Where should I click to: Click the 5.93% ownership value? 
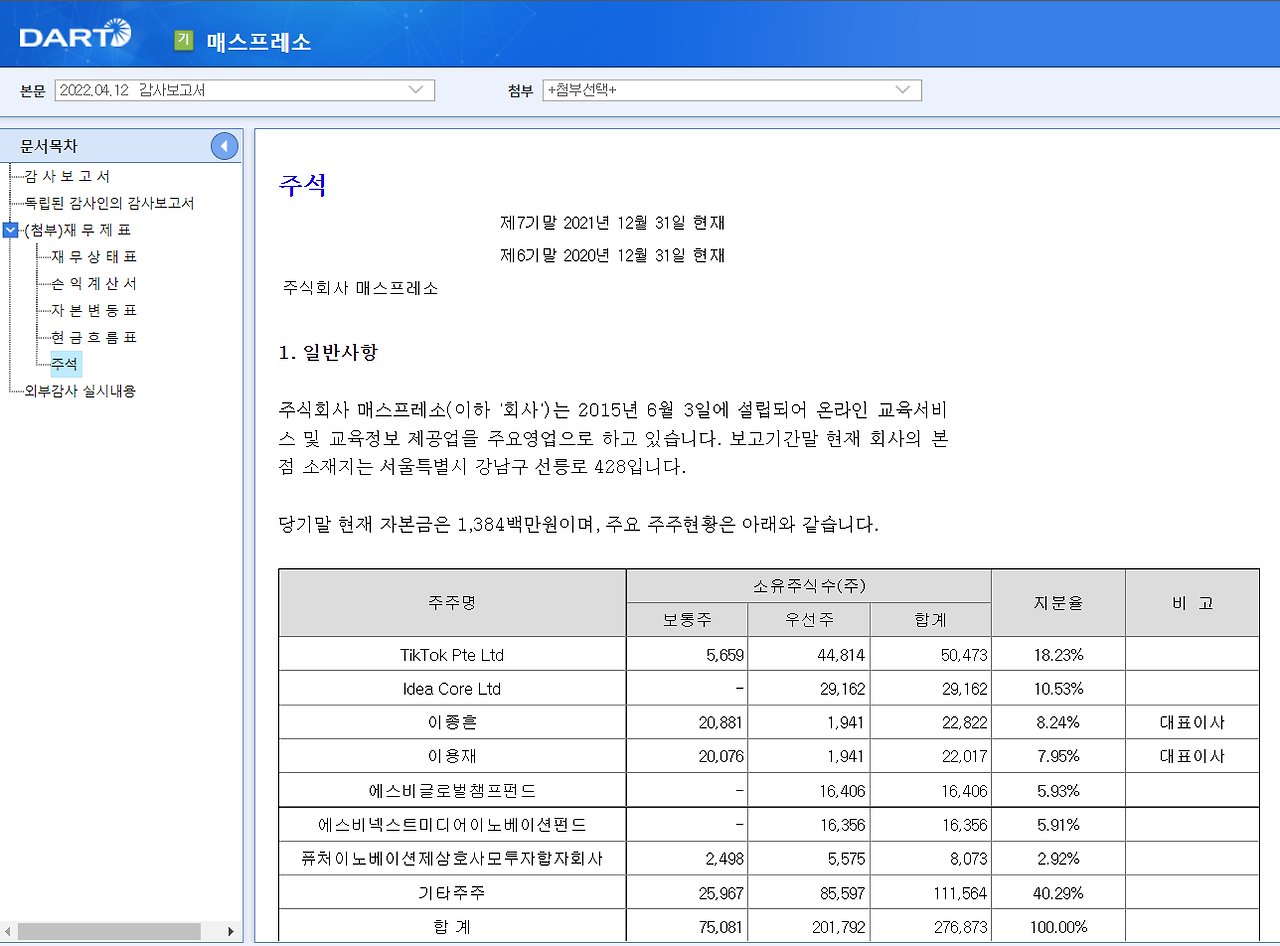1058,792
